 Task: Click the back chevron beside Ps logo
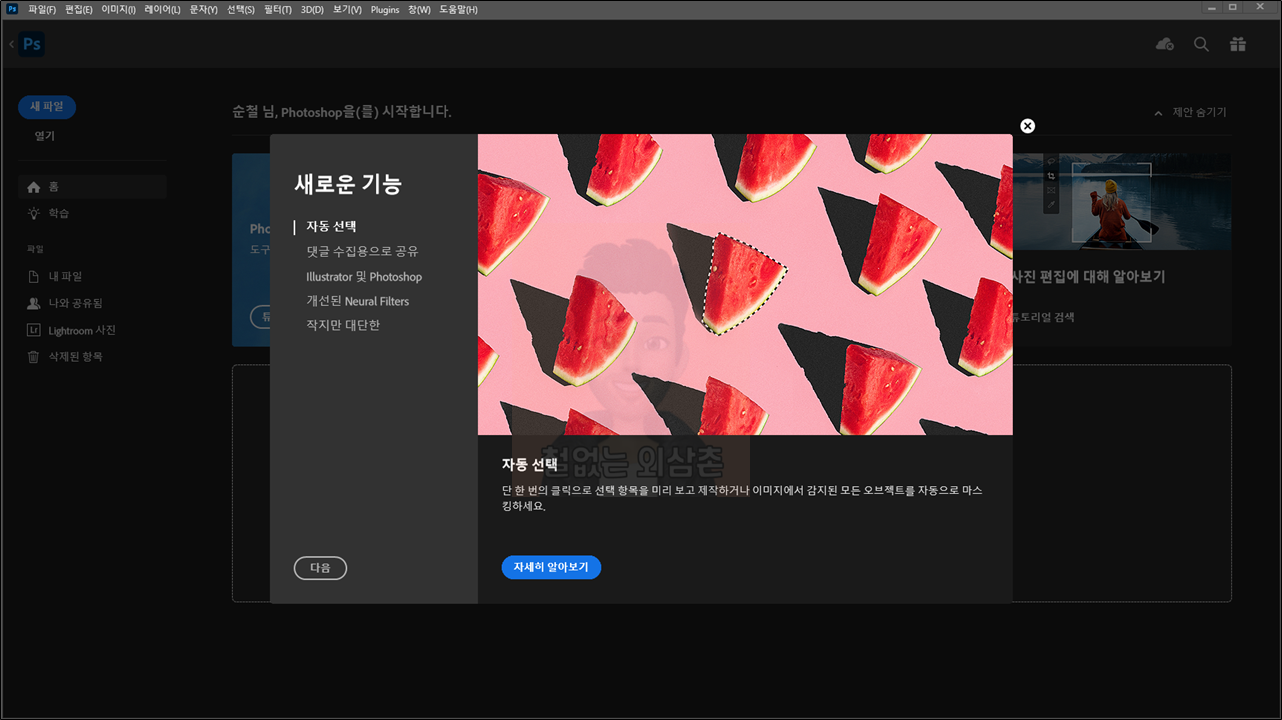[x=11, y=44]
